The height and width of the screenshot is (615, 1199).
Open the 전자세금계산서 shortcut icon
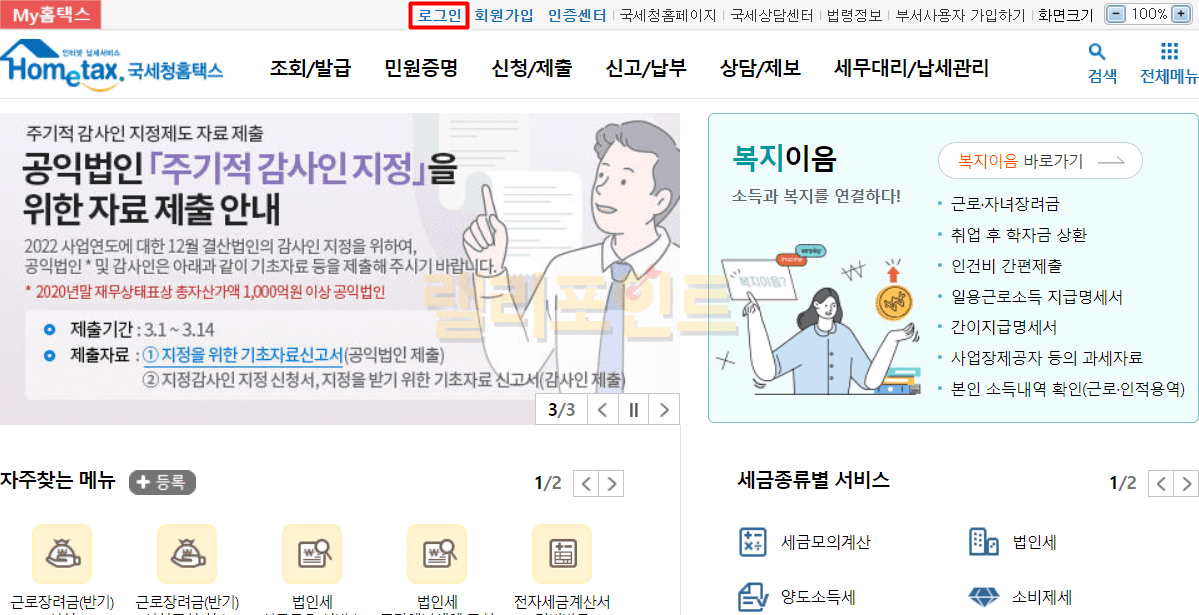tap(562, 554)
